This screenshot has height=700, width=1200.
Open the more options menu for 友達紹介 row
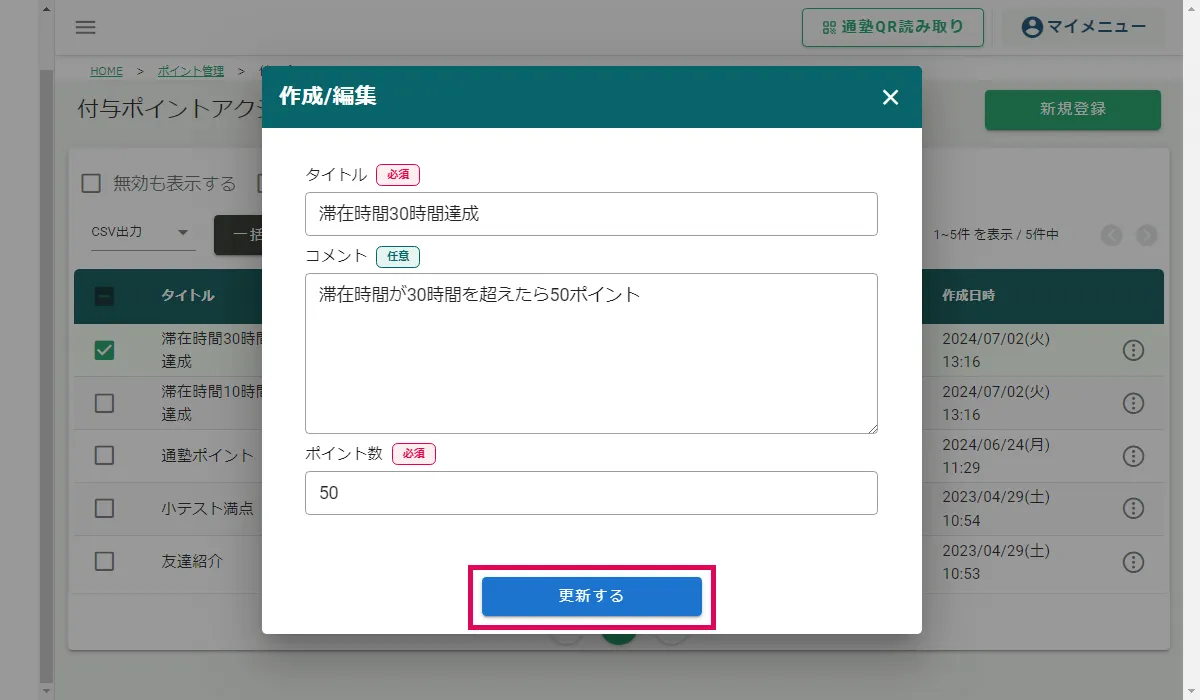click(x=1133, y=561)
